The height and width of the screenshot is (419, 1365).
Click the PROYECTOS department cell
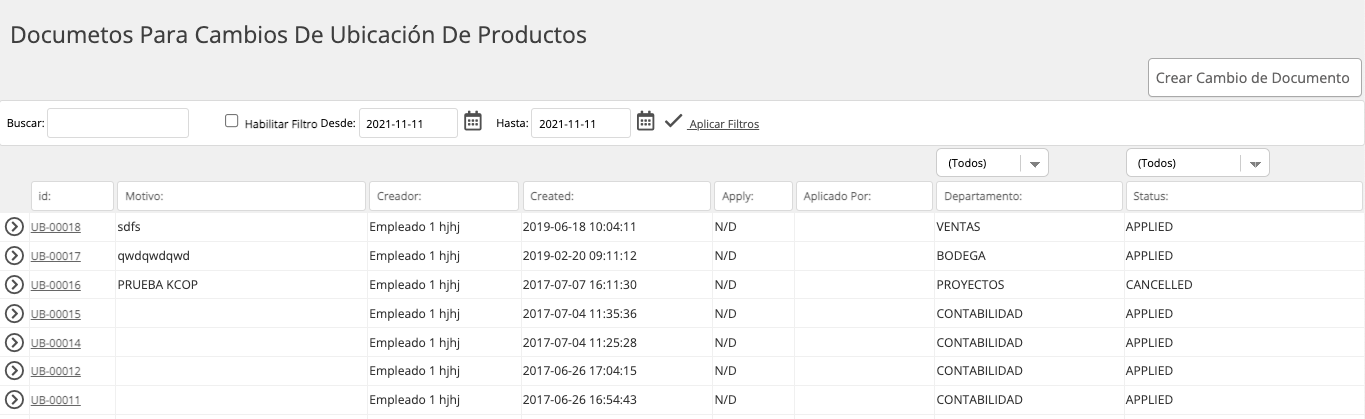pyautogui.click(x=970, y=285)
